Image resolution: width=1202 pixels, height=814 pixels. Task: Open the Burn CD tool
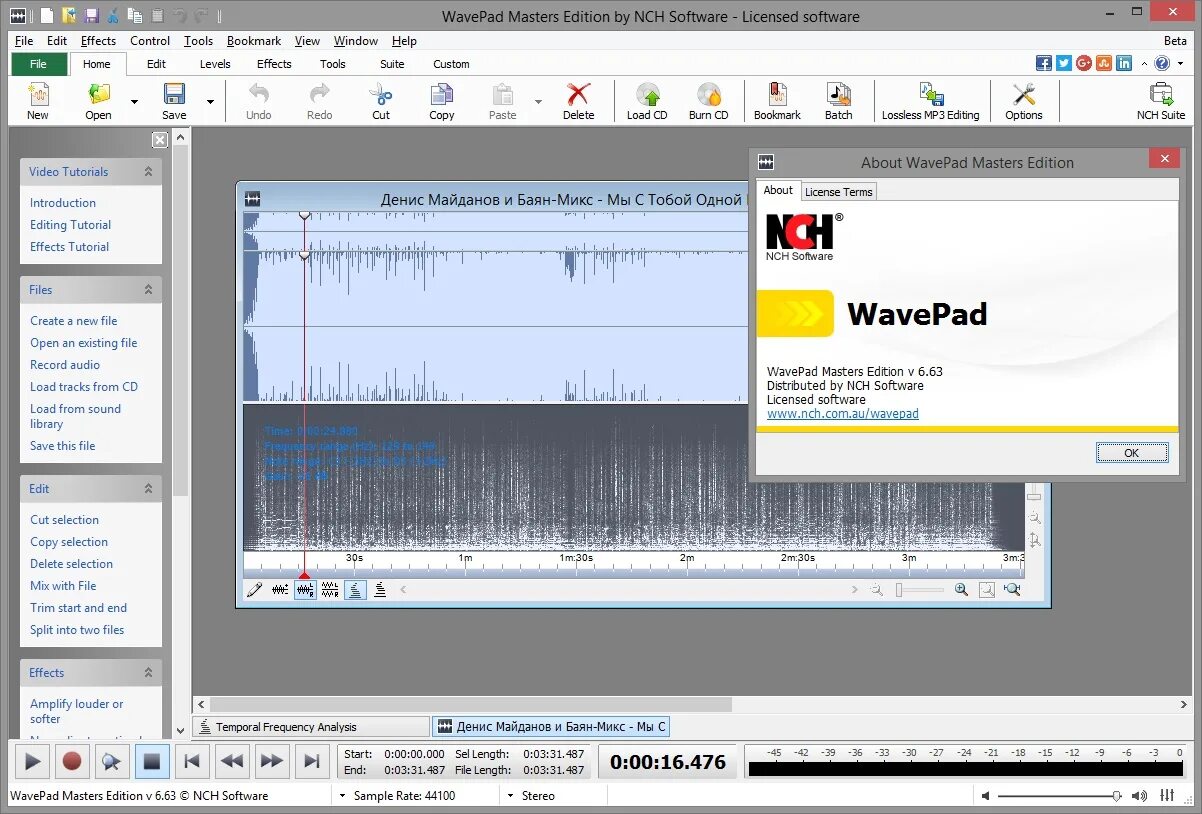pos(708,101)
